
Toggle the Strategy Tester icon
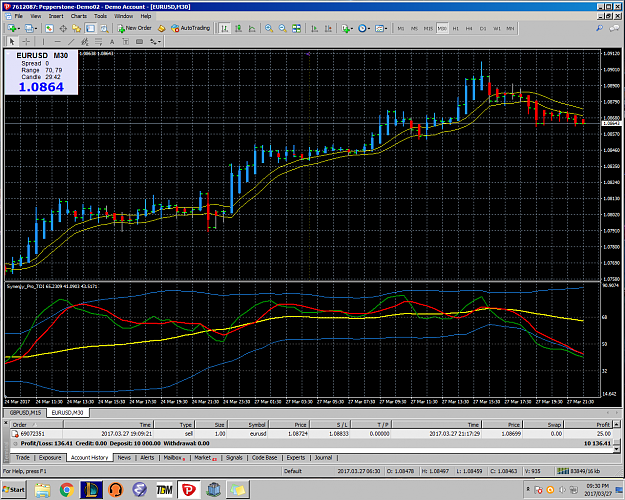click(x=104, y=28)
